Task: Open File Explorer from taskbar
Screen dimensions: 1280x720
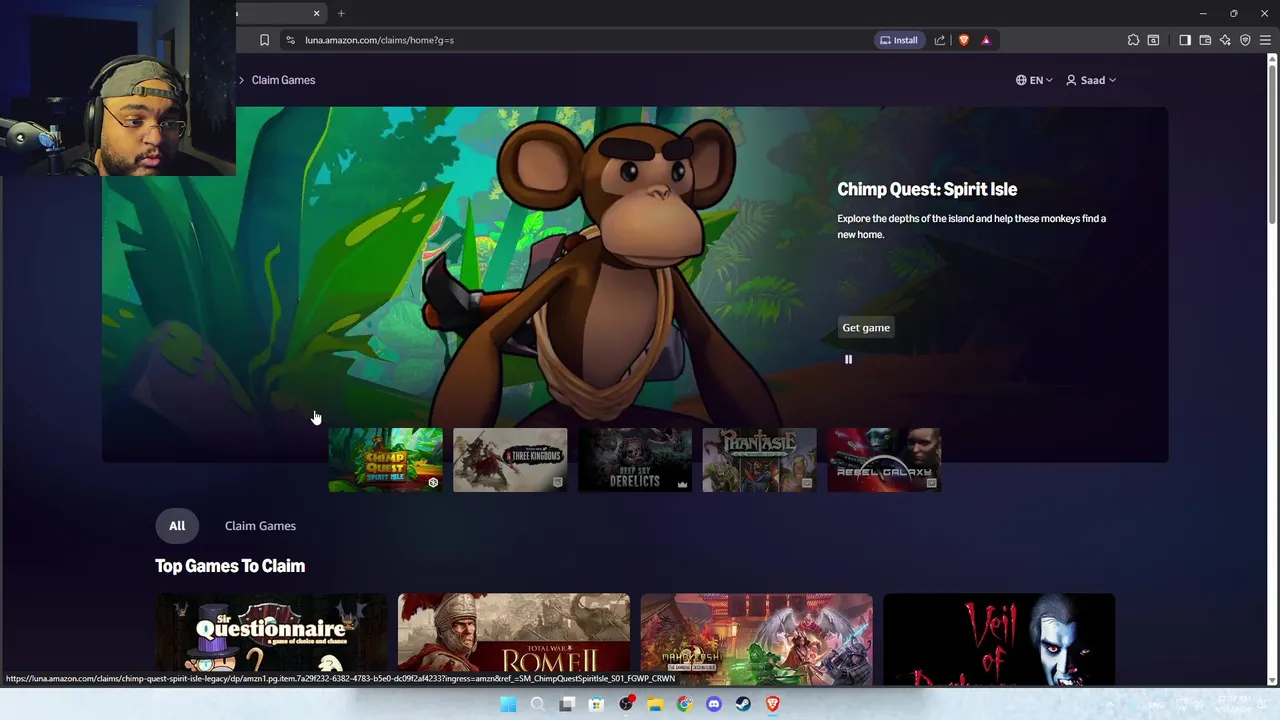Action: 655,704
